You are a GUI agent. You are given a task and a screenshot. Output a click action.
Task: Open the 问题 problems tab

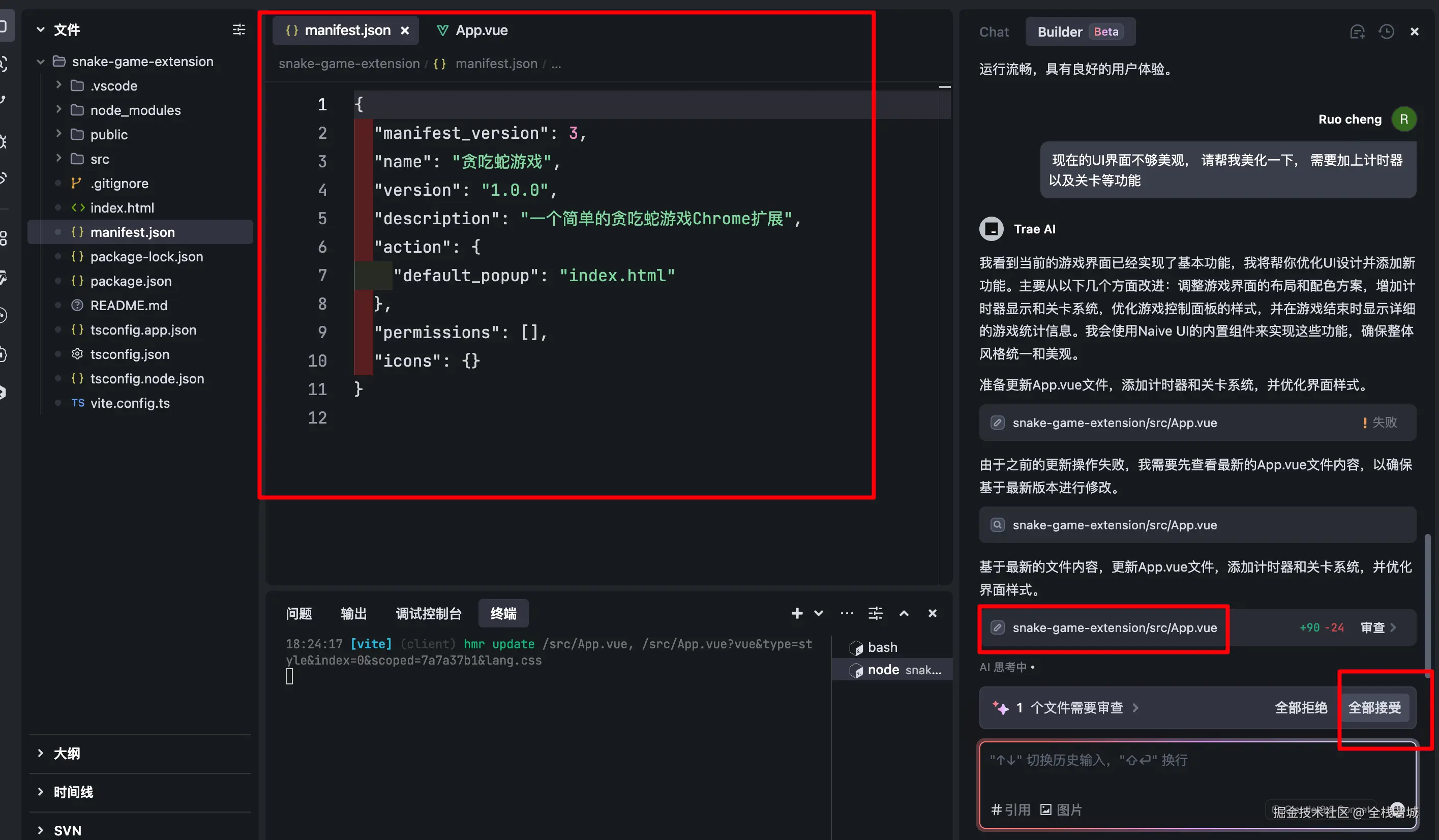pos(298,613)
